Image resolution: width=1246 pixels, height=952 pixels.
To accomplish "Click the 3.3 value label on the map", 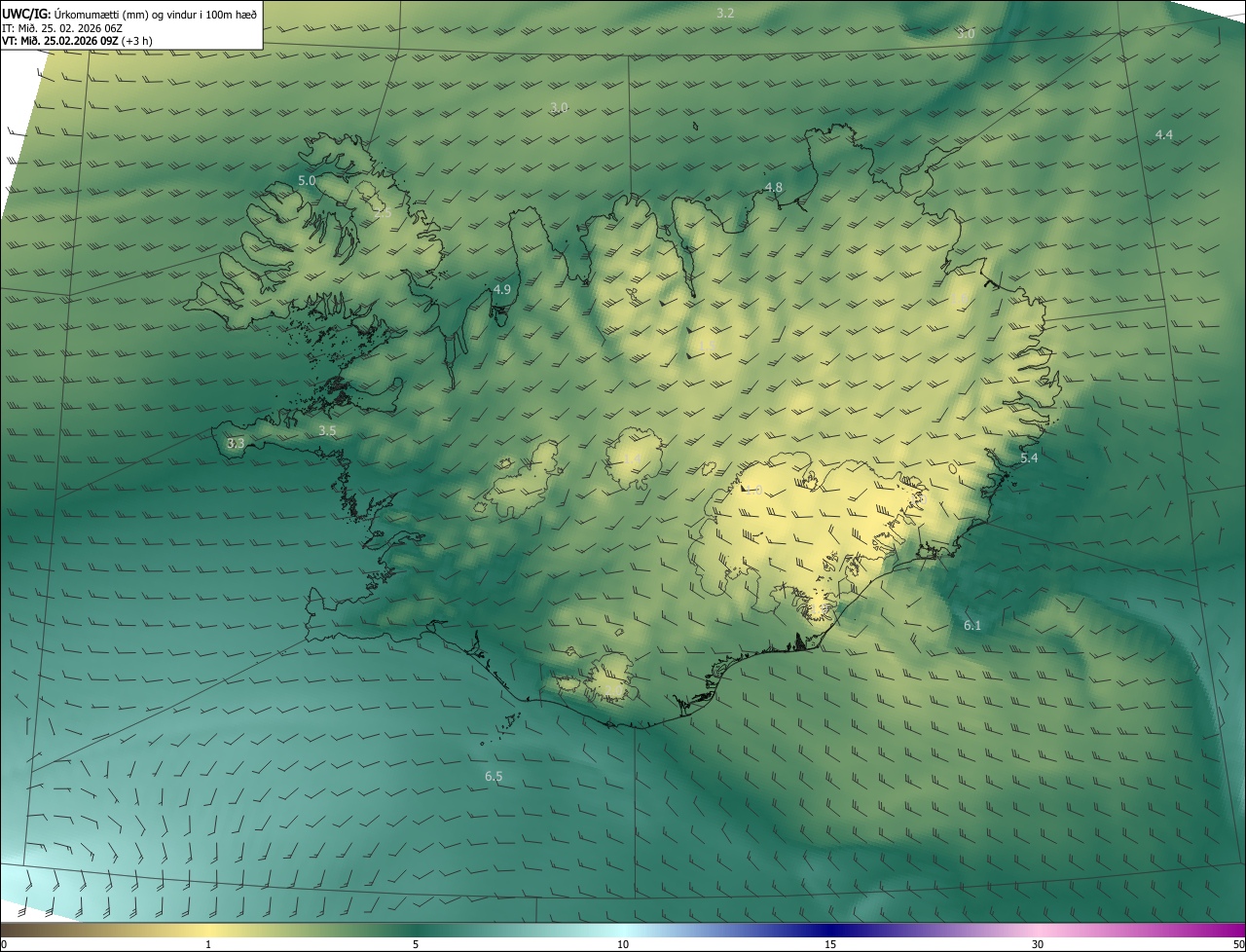I will coord(236,443).
